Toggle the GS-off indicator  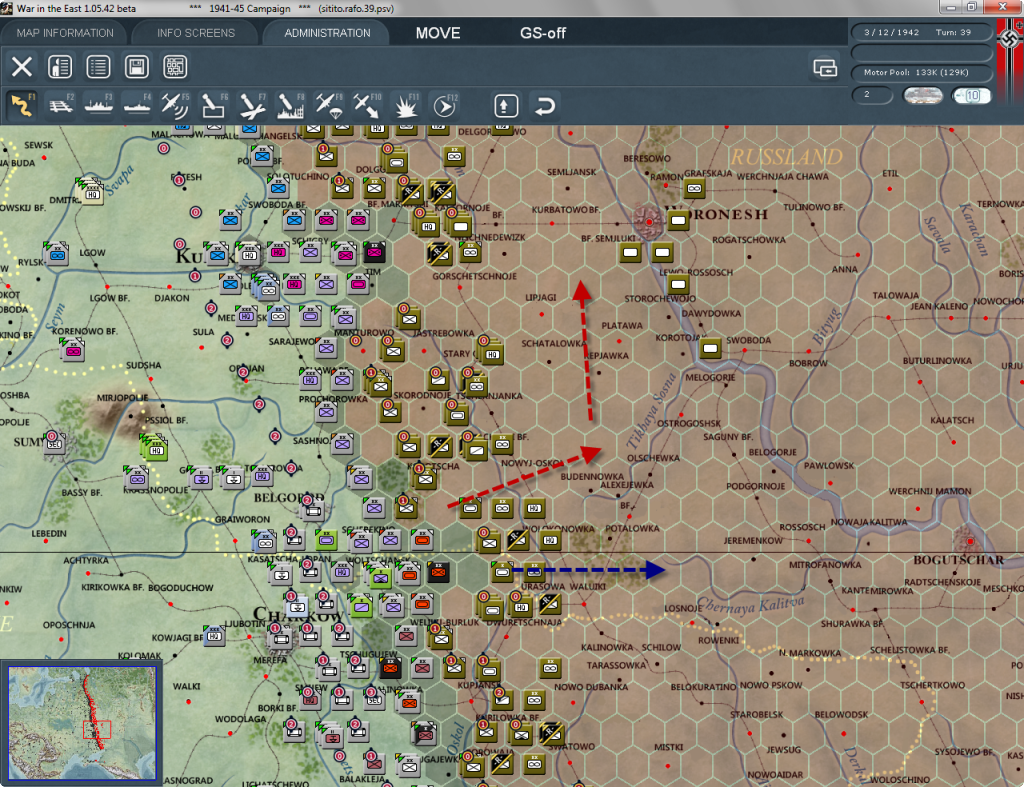click(543, 33)
